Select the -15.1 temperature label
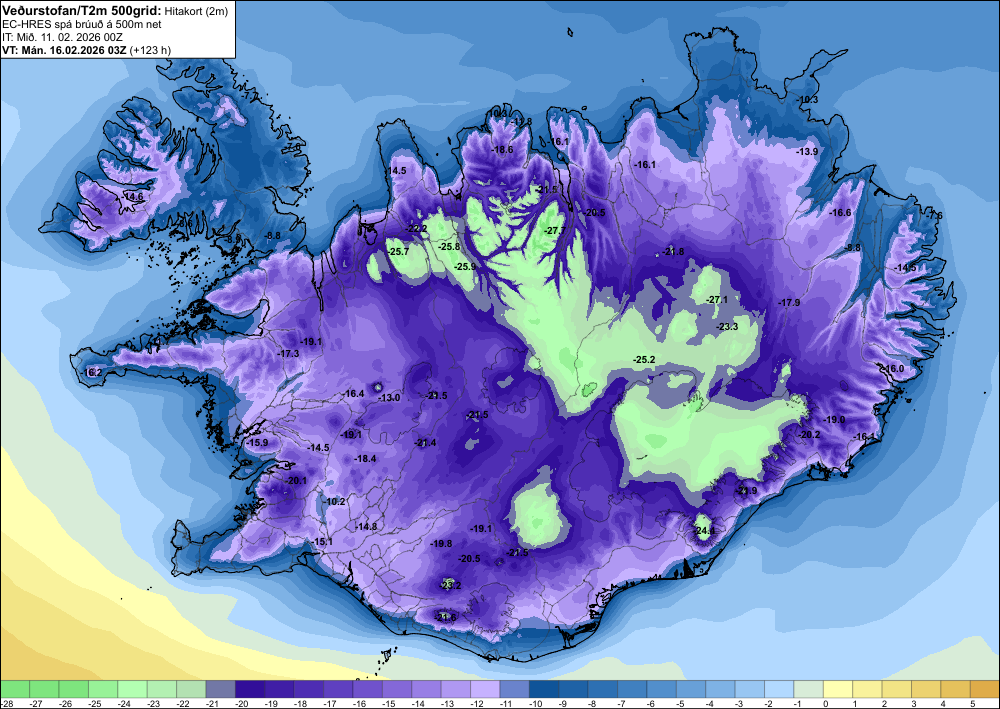This screenshot has height=709, width=1000. [x=322, y=542]
